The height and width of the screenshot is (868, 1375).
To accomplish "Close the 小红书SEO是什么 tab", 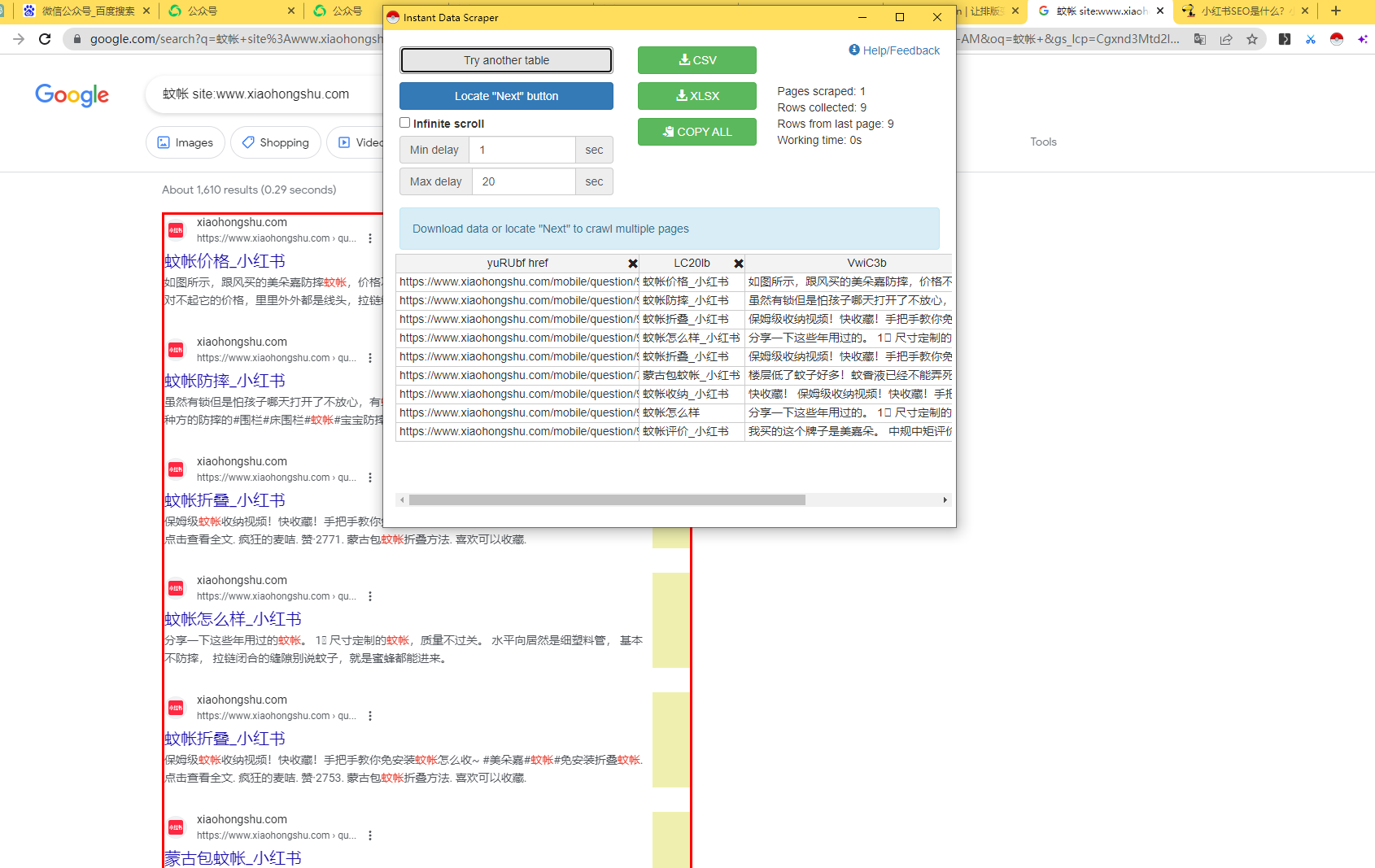I will 1305,11.
